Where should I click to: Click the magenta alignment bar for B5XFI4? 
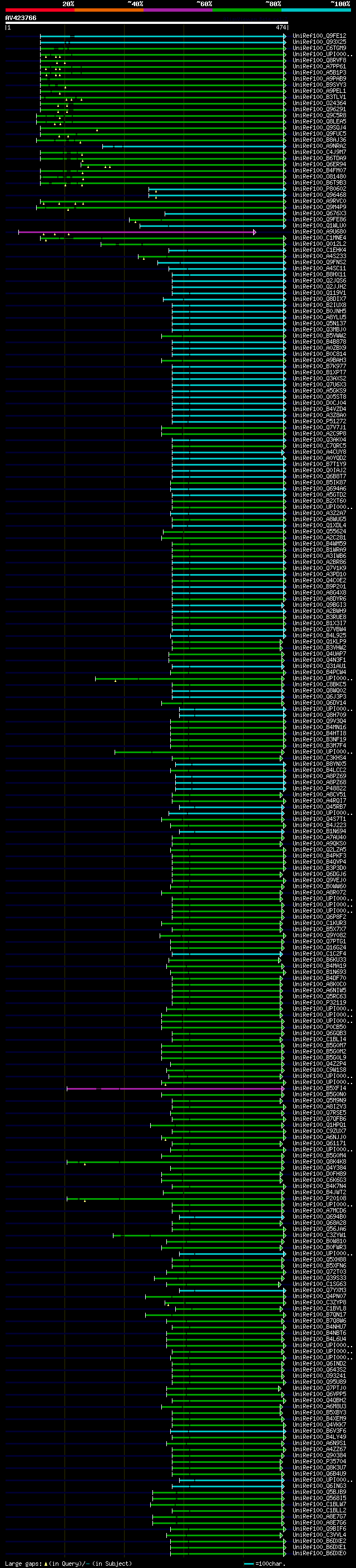coord(176,1089)
